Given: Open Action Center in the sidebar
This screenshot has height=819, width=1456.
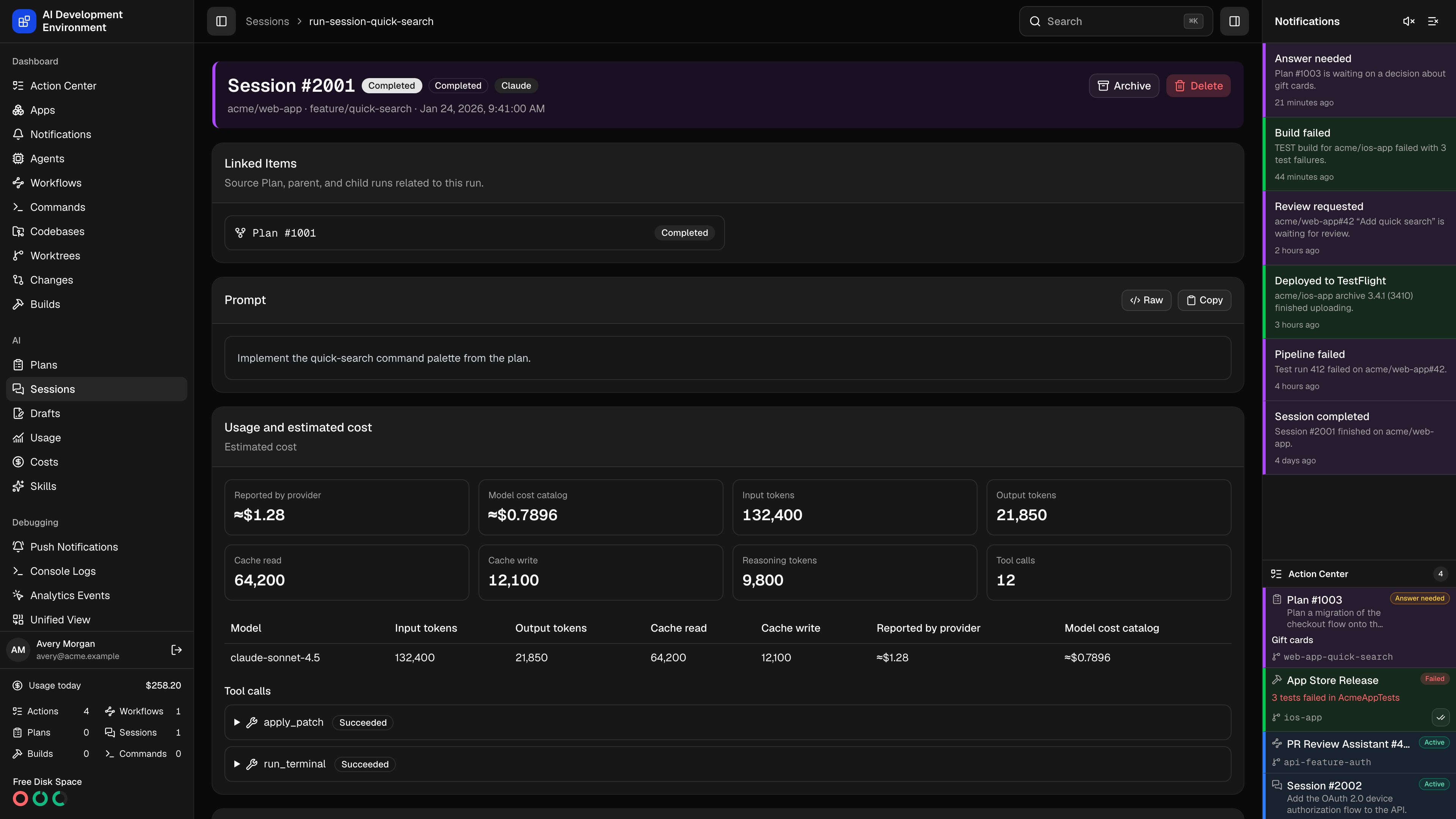Looking at the screenshot, I should (97, 85).
